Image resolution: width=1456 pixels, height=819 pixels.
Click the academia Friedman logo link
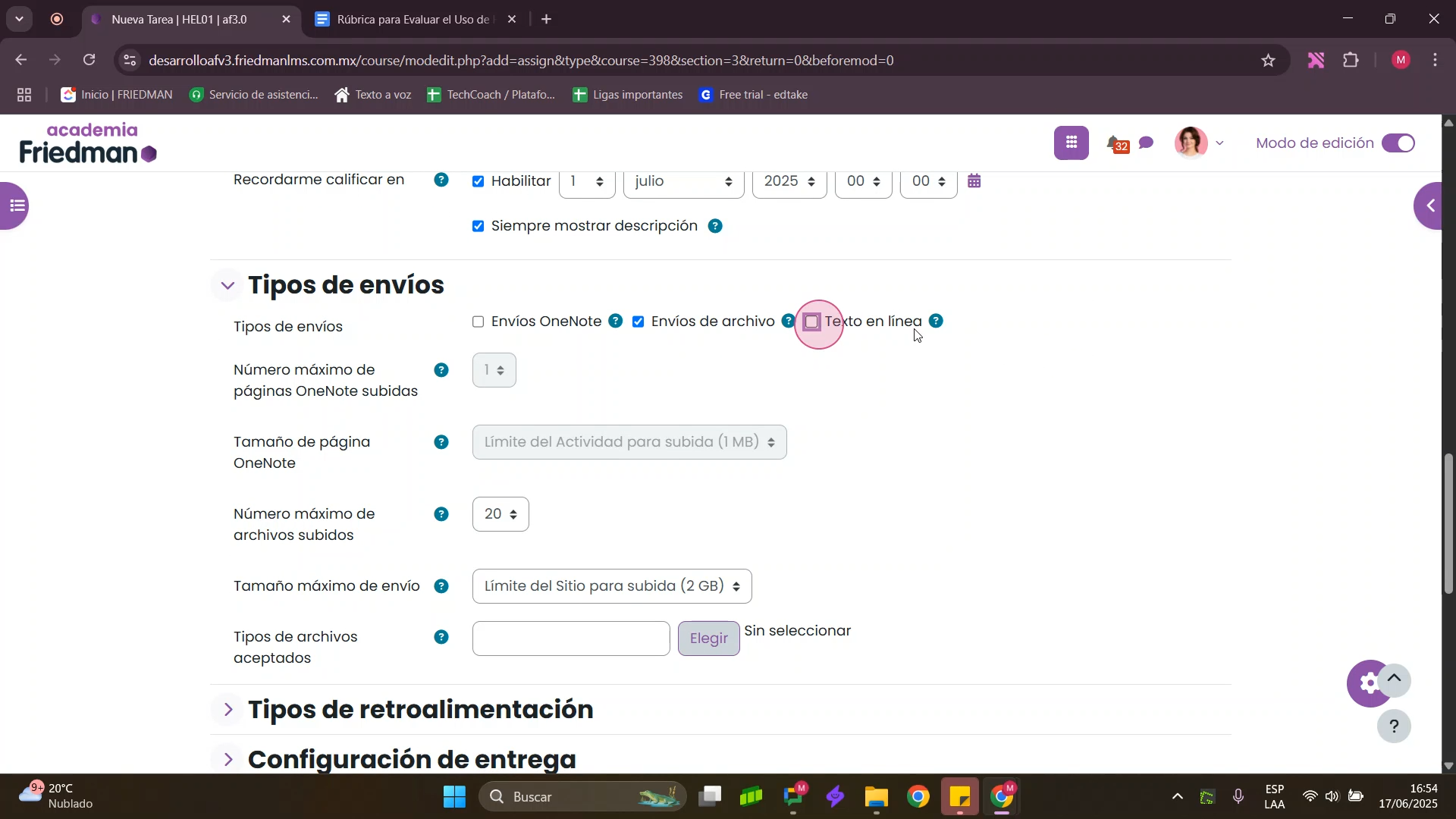click(88, 143)
